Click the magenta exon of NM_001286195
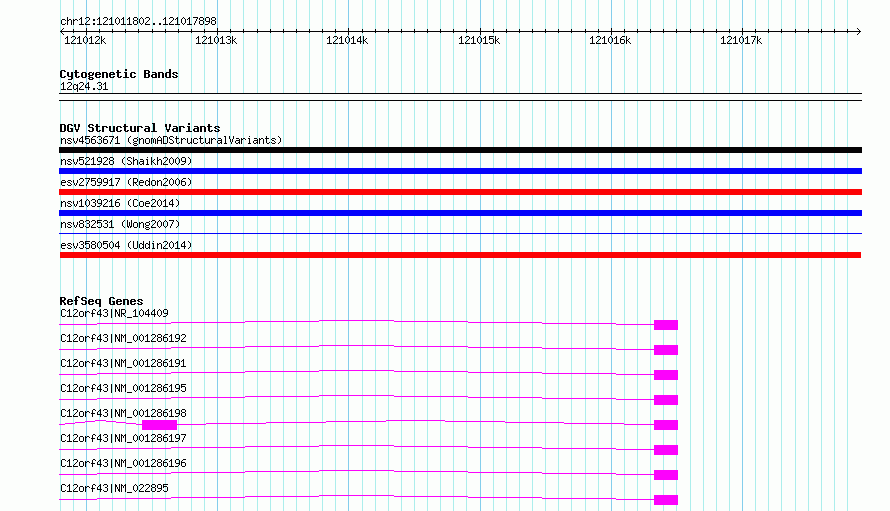This screenshot has width=890, height=511. click(x=666, y=400)
